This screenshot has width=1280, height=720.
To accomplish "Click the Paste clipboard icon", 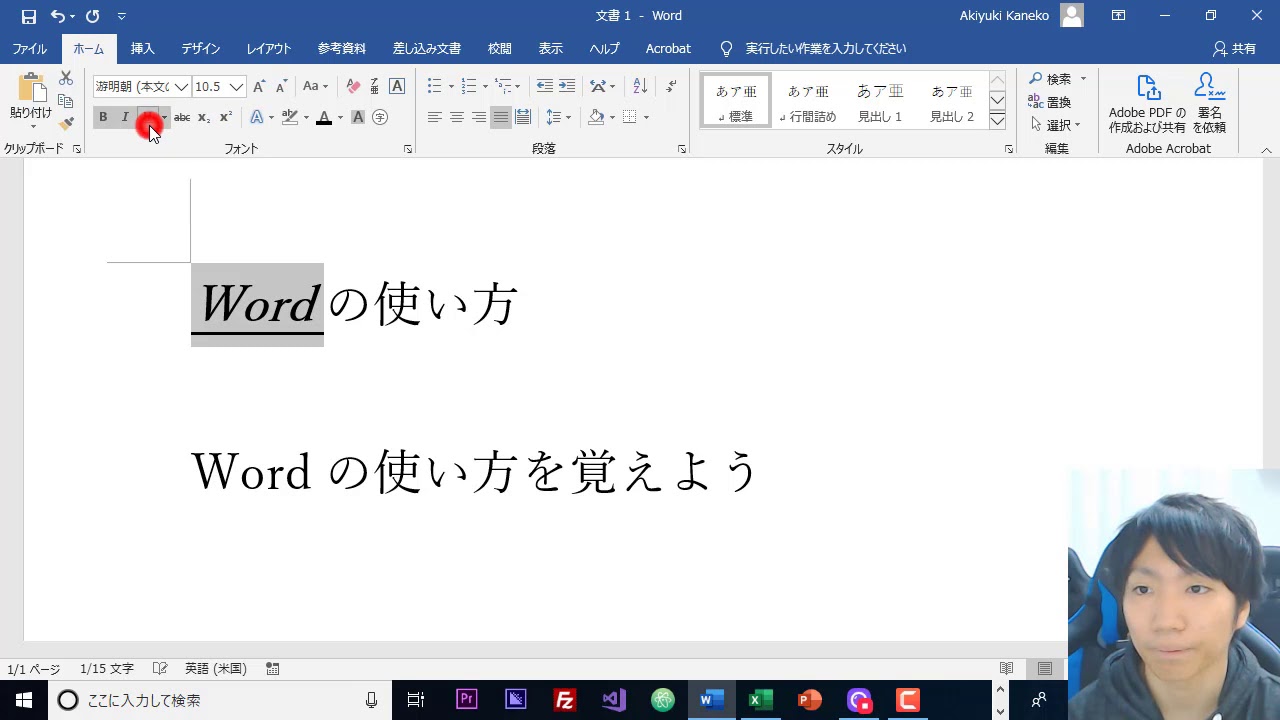I will [31, 89].
